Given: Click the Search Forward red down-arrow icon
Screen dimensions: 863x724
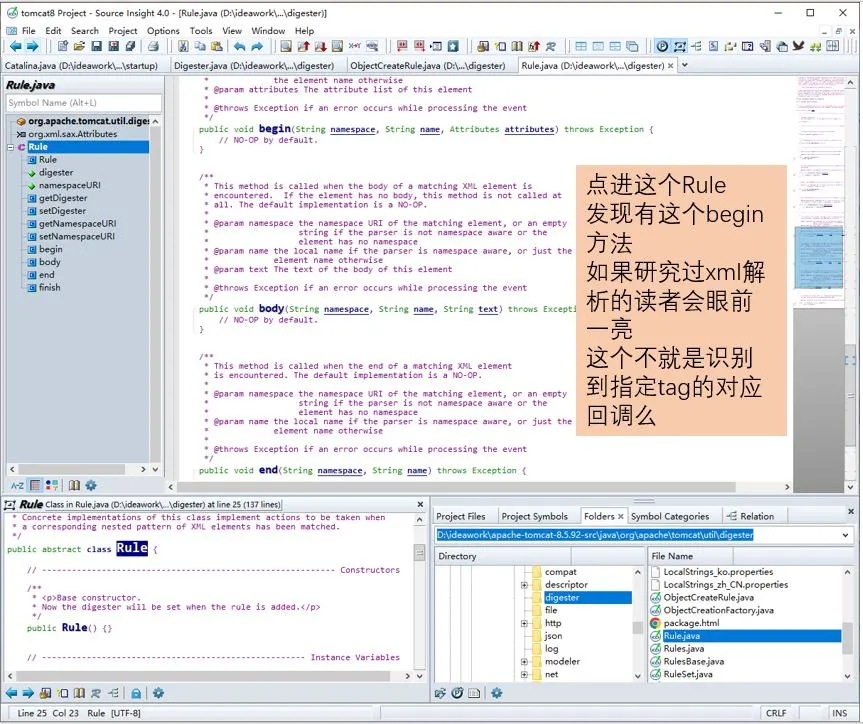Looking at the screenshot, I should pos(320,46).
